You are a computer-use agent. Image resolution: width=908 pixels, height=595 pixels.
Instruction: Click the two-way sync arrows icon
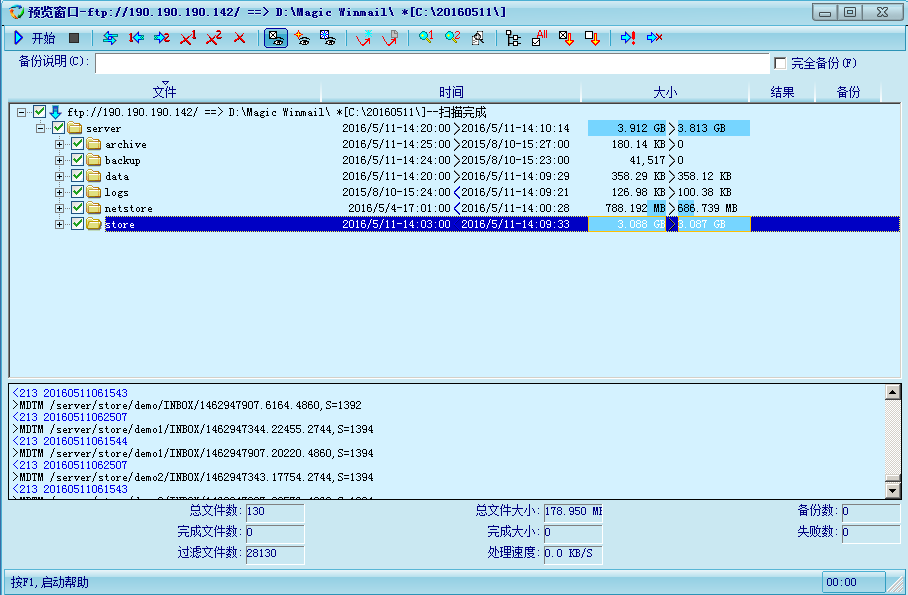pyautogui.click(x=110, y=38)
